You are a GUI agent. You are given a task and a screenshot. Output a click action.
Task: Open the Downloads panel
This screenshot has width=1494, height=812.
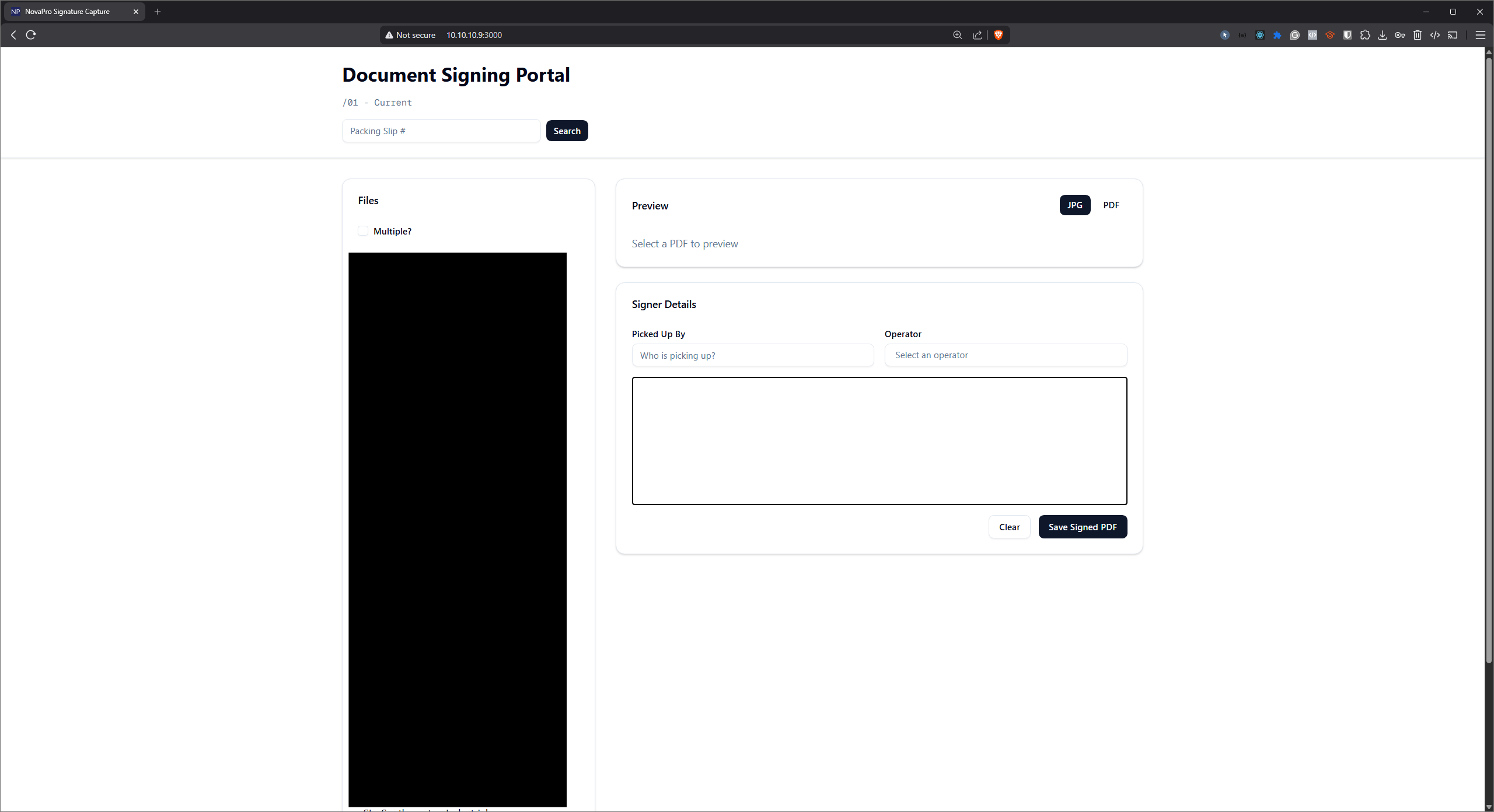coord(1383,35)
